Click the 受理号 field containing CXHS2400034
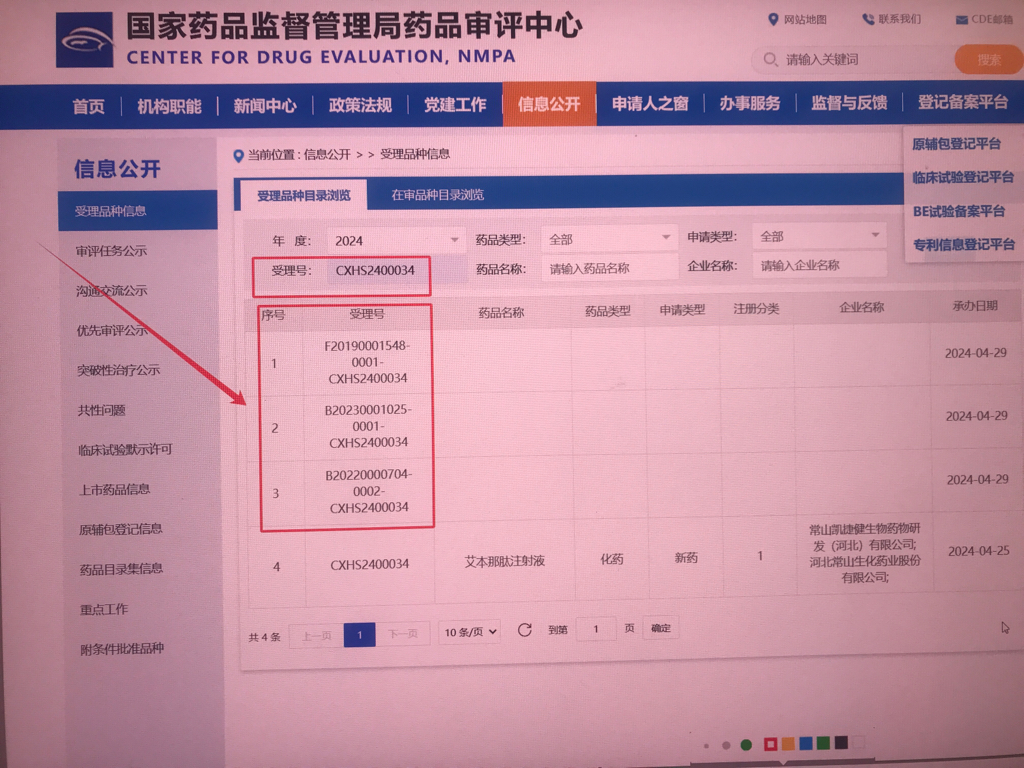The image size is (1024, 768). point(396,270)
